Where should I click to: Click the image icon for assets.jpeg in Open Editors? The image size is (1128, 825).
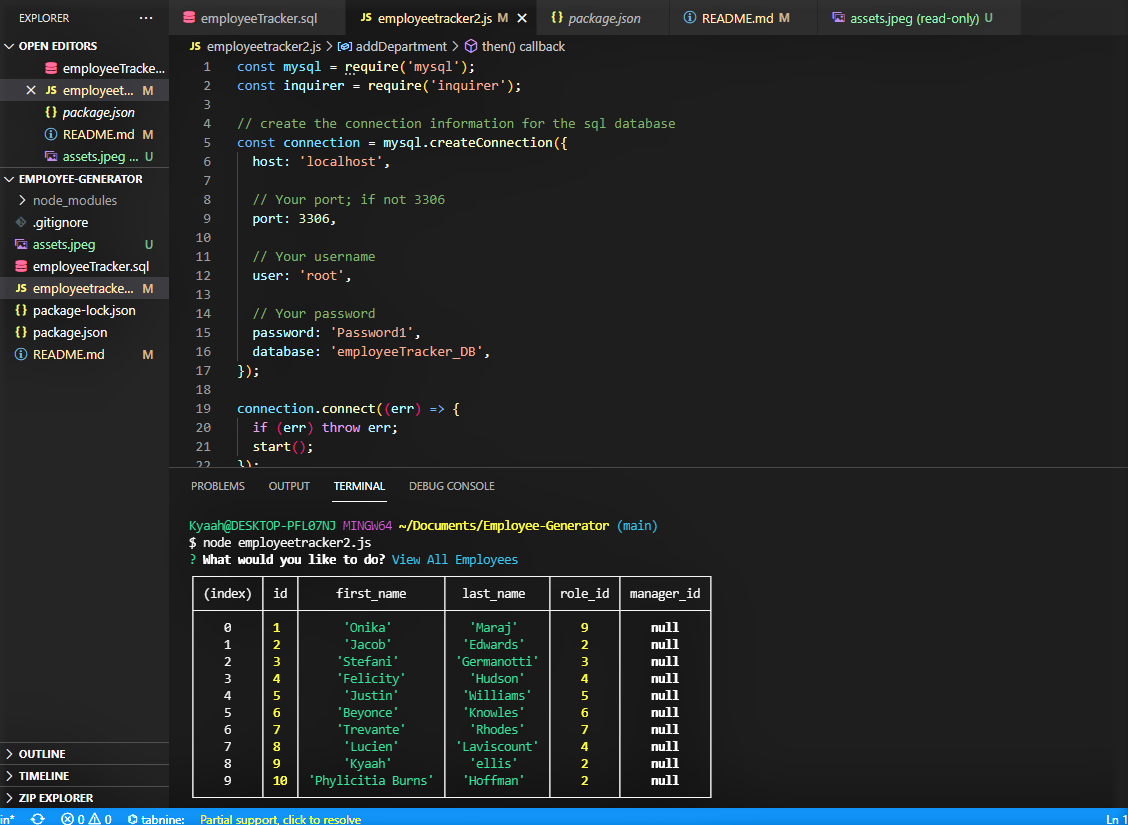click(x=51, y=156)
